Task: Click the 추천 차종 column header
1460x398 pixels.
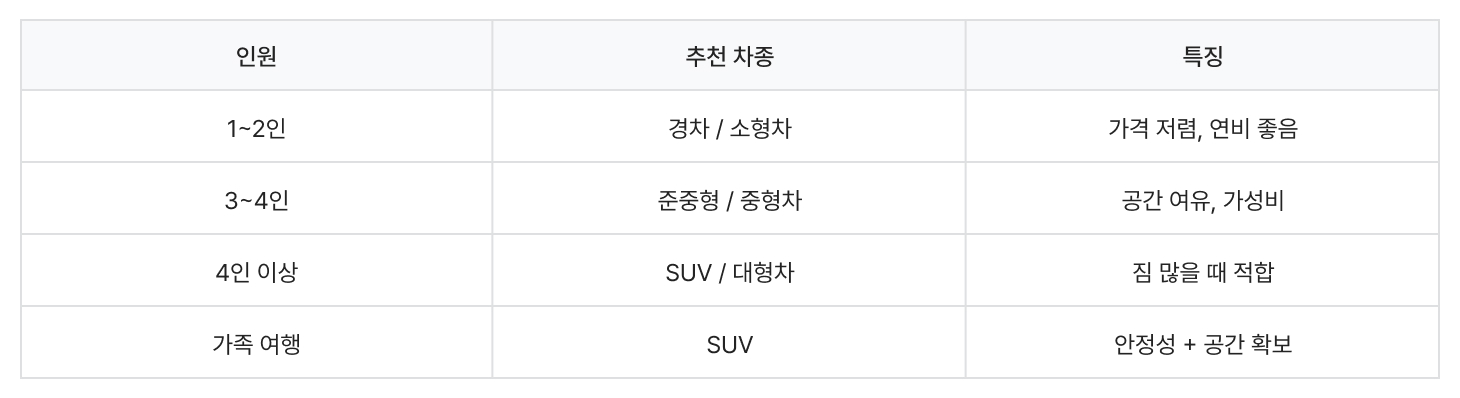Action: pos(729,56)
